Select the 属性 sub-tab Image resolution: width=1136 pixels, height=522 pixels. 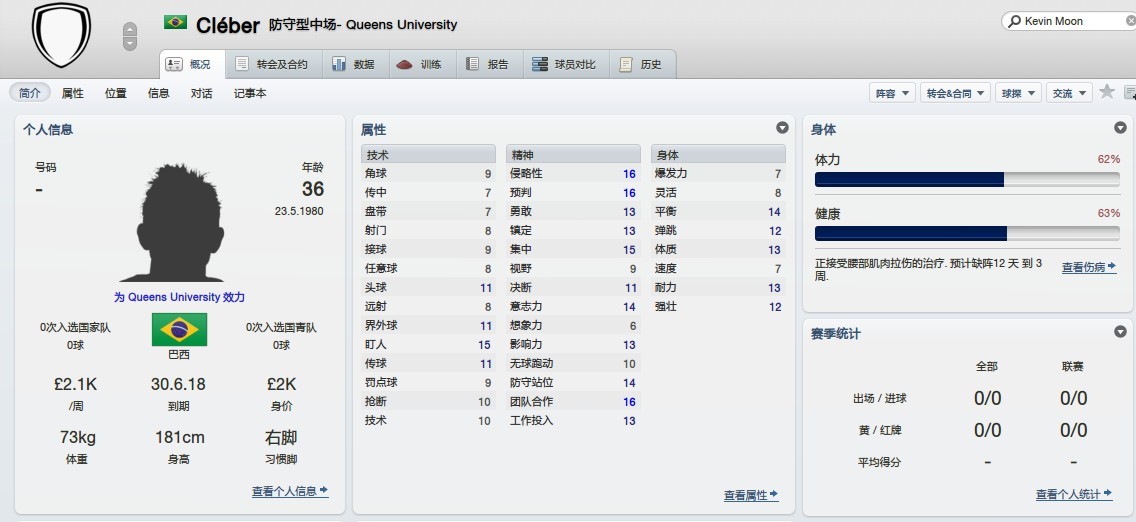coord(72,93)
